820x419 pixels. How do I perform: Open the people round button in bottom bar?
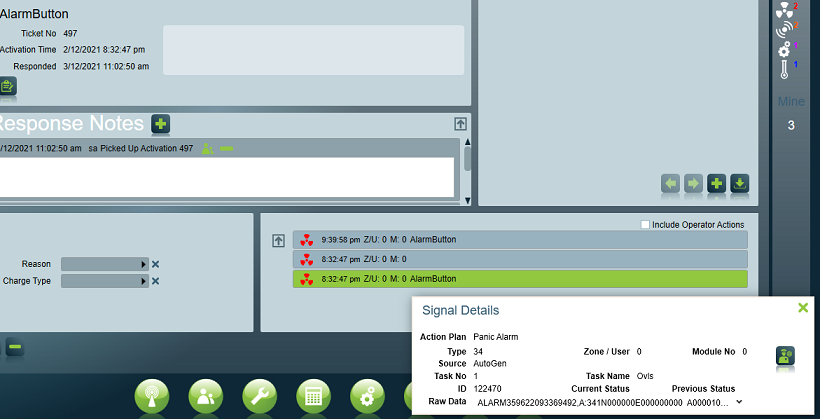coord(206,397)
